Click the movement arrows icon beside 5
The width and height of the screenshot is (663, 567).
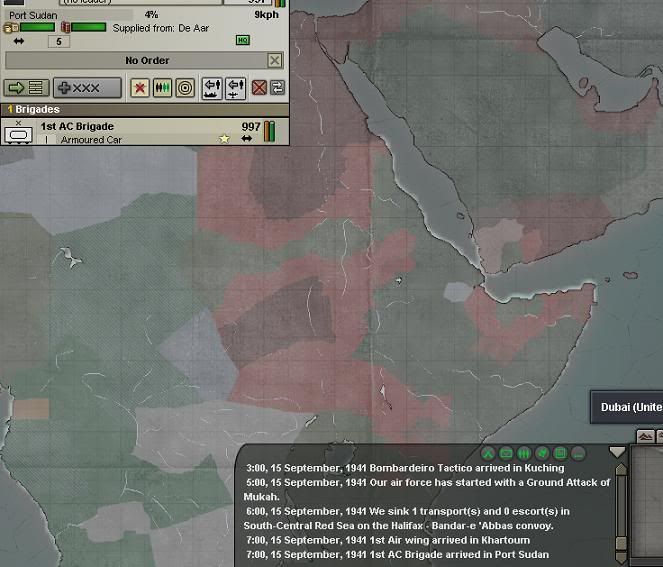(19, 41)
